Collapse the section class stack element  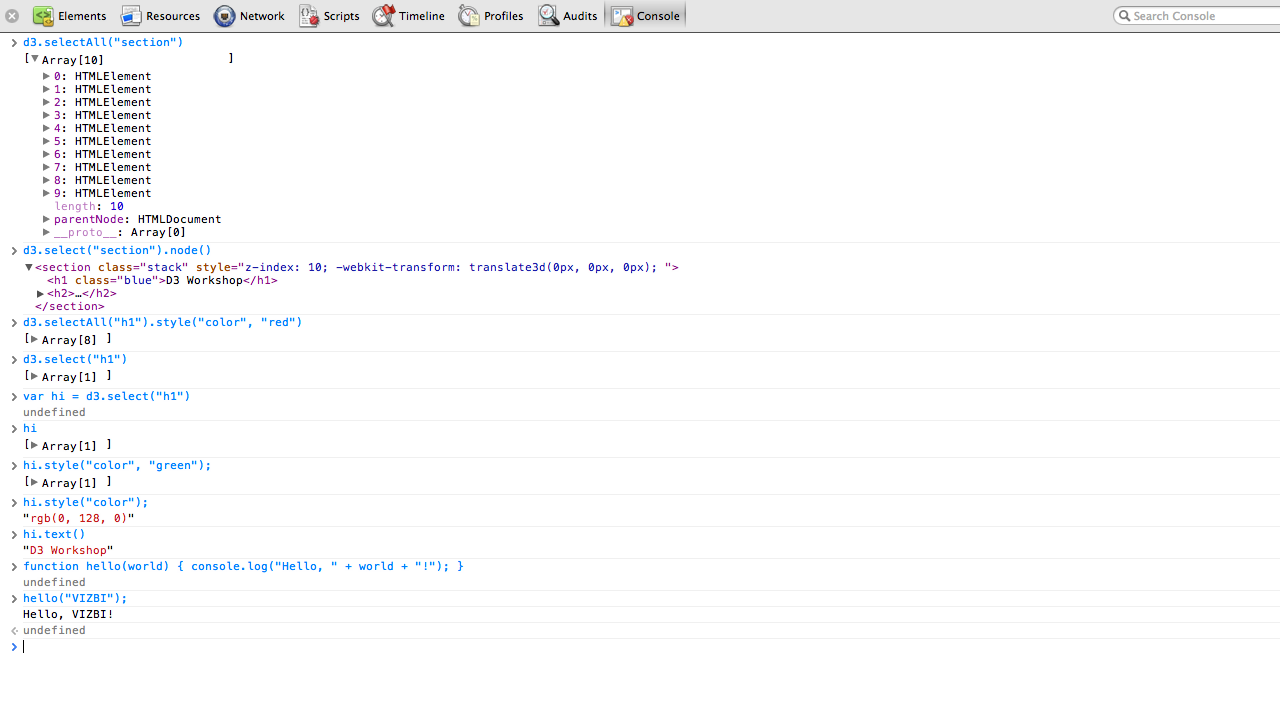click(28, 267)
